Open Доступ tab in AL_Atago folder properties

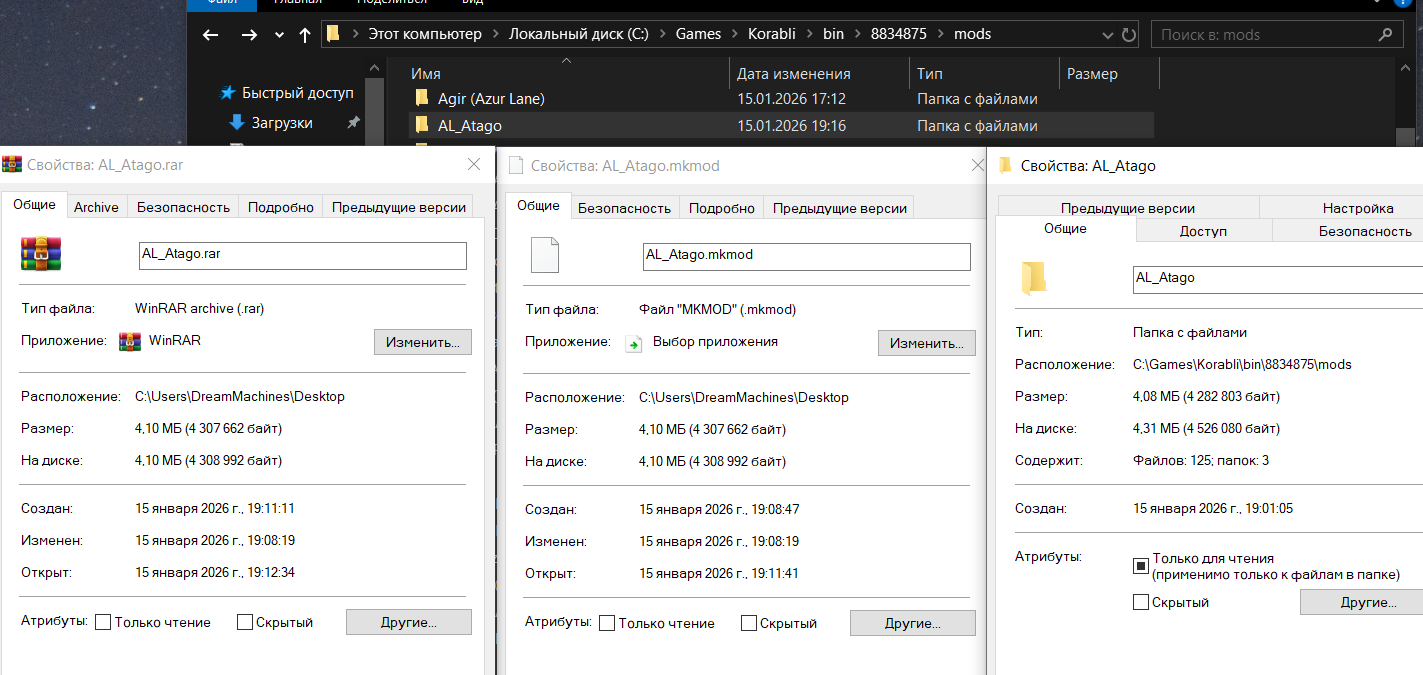[1203, 231]
